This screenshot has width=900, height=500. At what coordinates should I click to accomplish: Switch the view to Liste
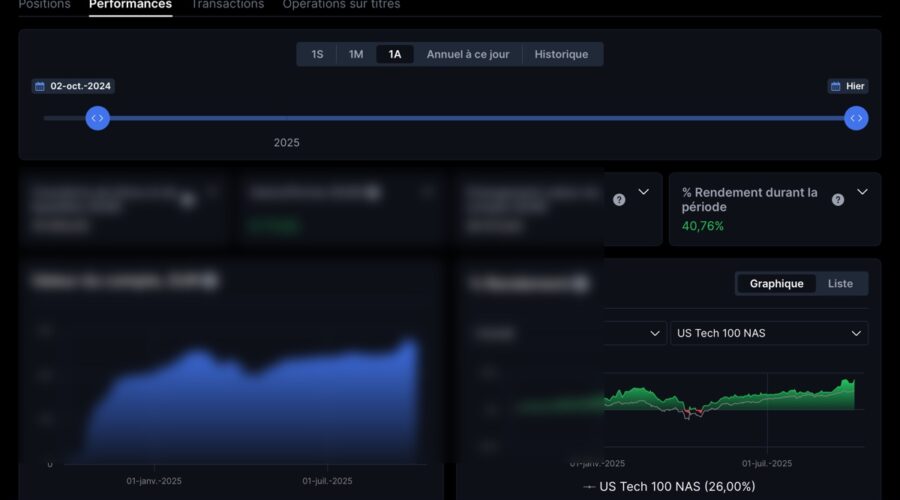point(840,284)
